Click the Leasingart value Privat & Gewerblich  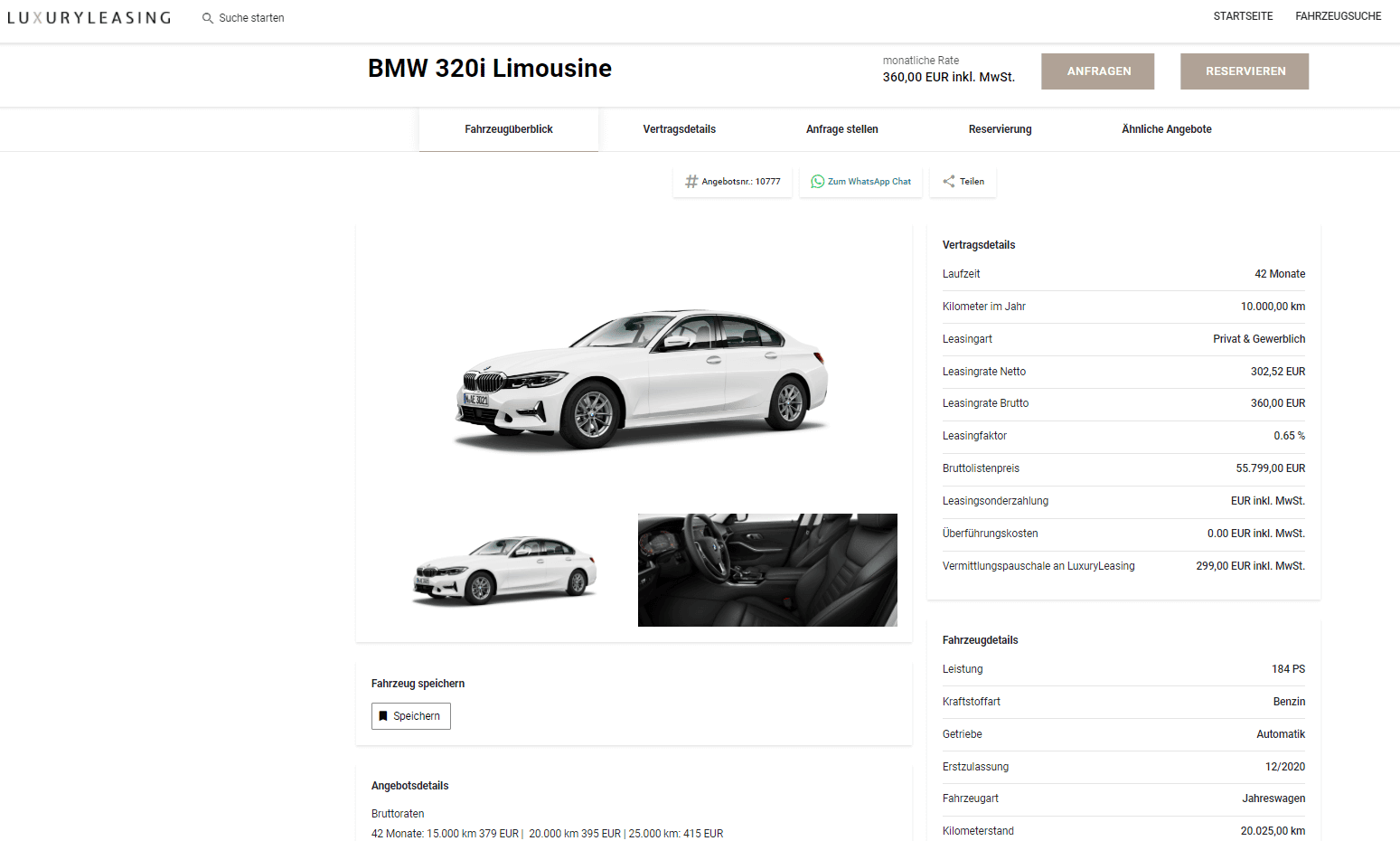coord(1259,339)
